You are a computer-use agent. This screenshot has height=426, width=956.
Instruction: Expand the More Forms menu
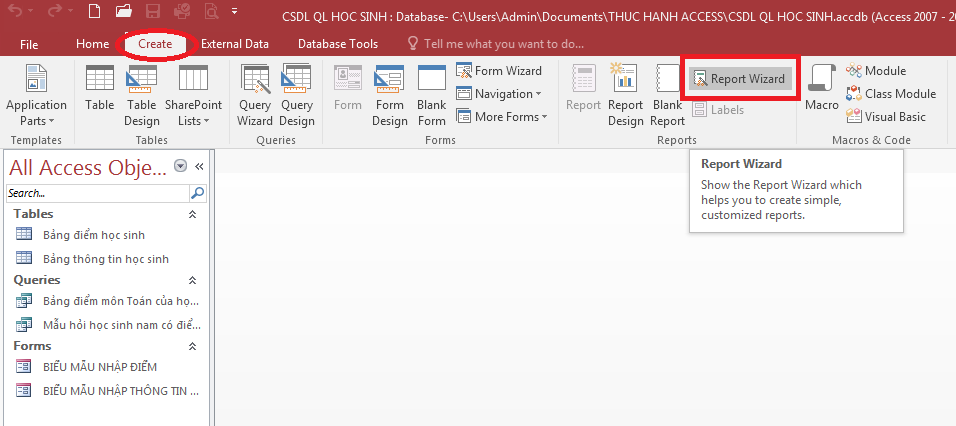pos(502,117)
